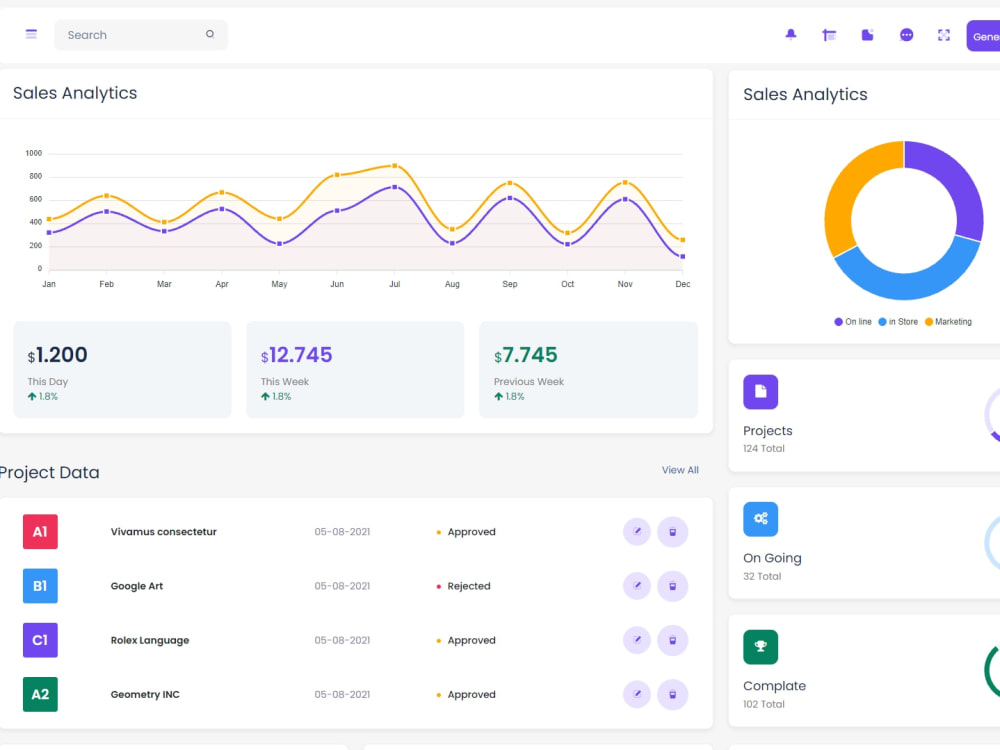The image size is (1000, 750).
Task: Select the Google Art project name
Action: click(136, 586)
